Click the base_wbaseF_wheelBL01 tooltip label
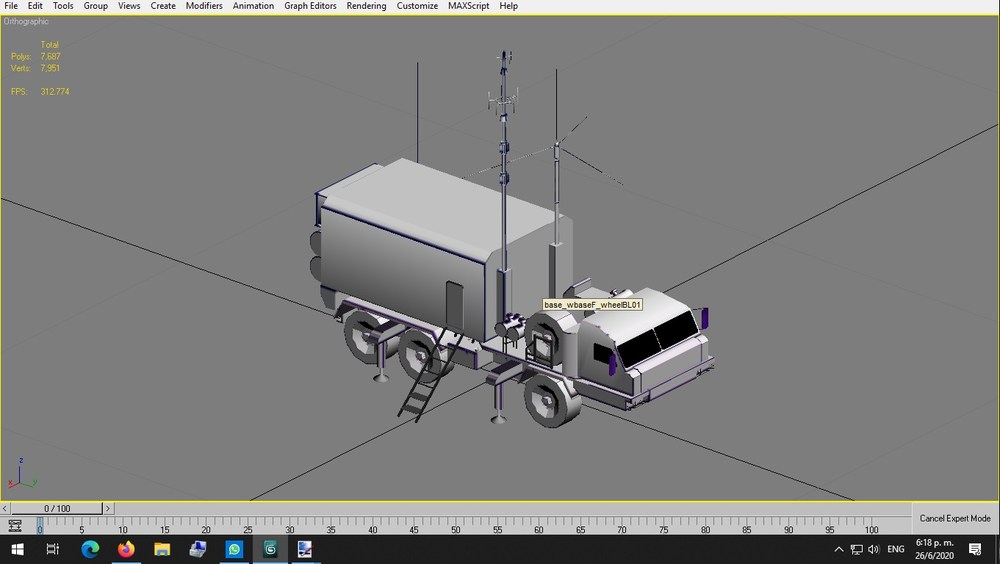 click(x=592, y=305)
